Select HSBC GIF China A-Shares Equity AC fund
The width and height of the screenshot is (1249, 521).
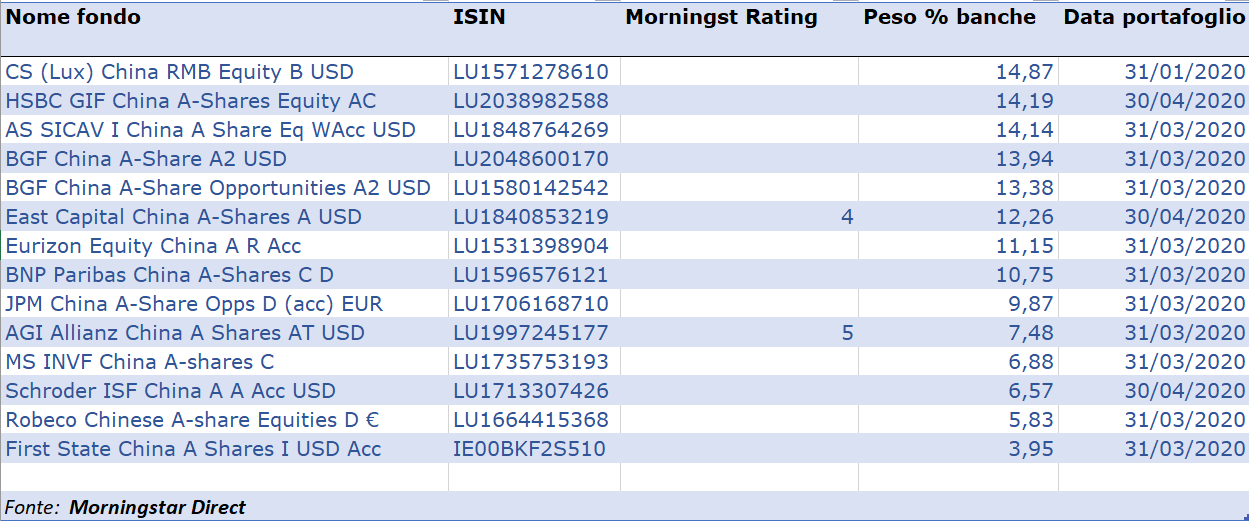click(191, 101)
